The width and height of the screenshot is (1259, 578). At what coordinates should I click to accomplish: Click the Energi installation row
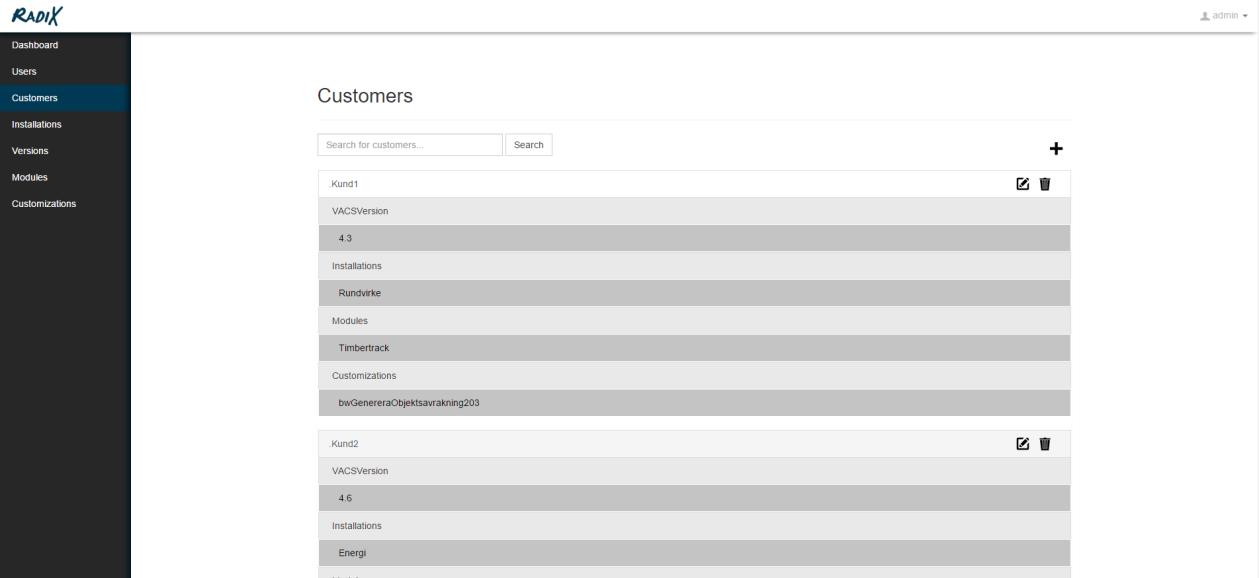[694, 553]
